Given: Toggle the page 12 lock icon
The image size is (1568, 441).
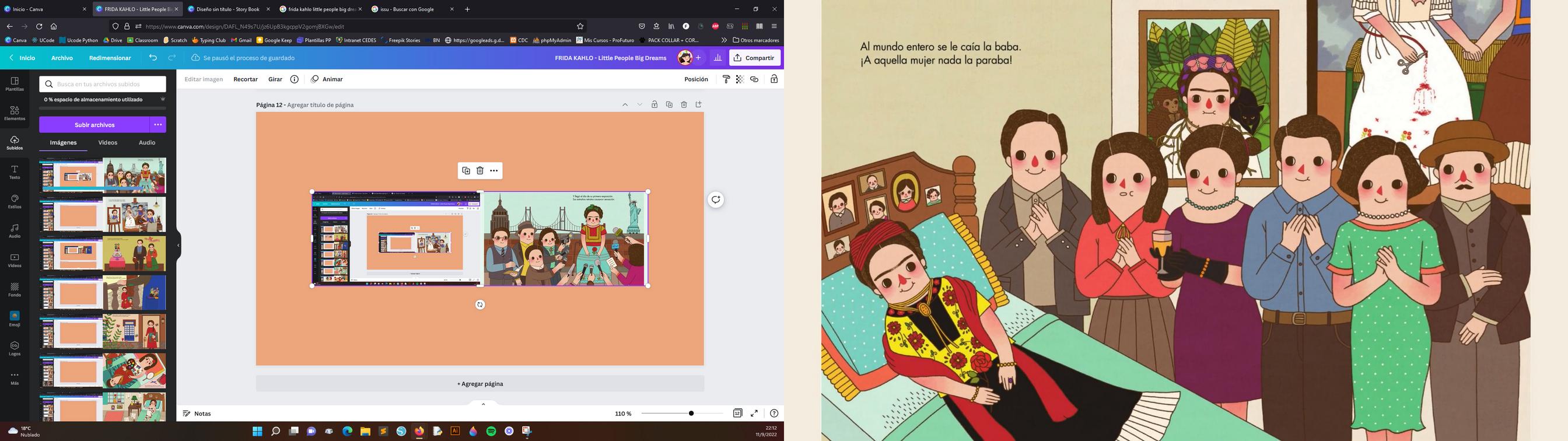Looking at the screenshot, I should click(x=654, y=105).
